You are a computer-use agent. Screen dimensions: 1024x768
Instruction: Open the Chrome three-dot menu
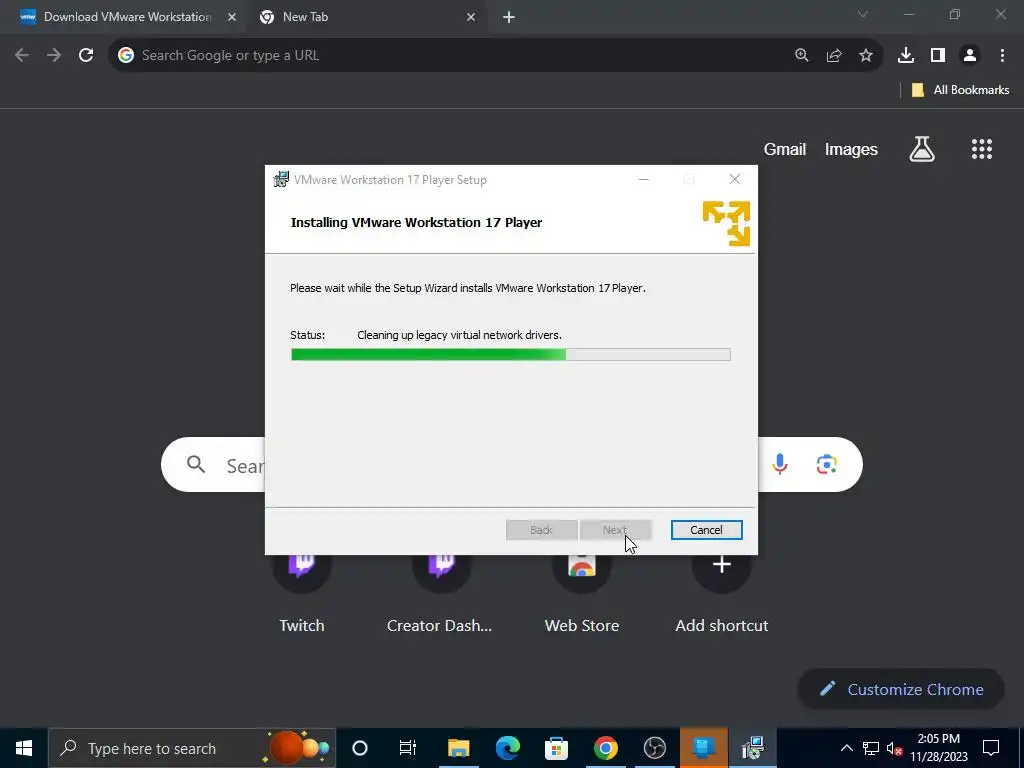tap(1002, 56)
